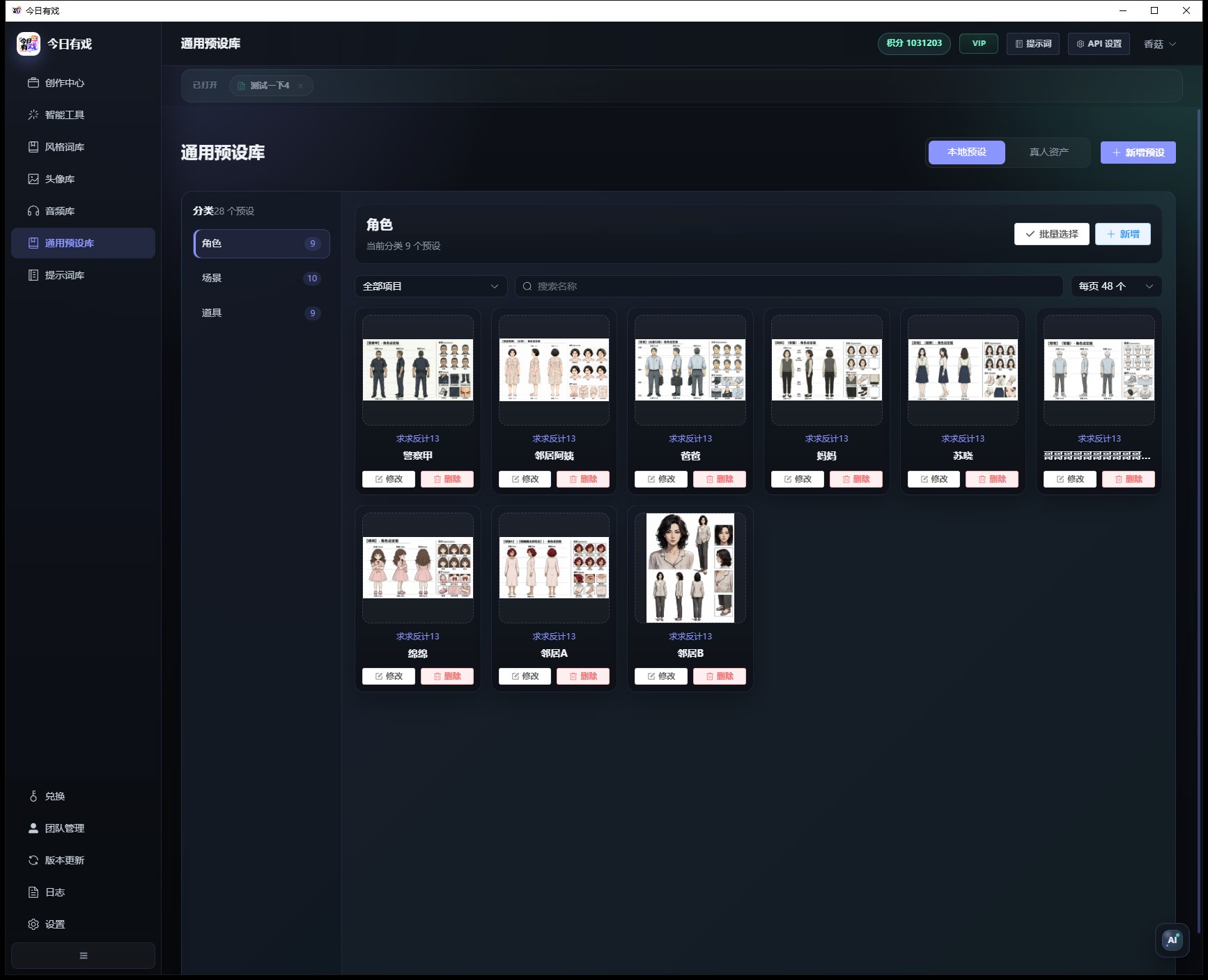Click 删除 on the 邻居A card
This screenshot has width=1208, height=980.
[582, 676]
